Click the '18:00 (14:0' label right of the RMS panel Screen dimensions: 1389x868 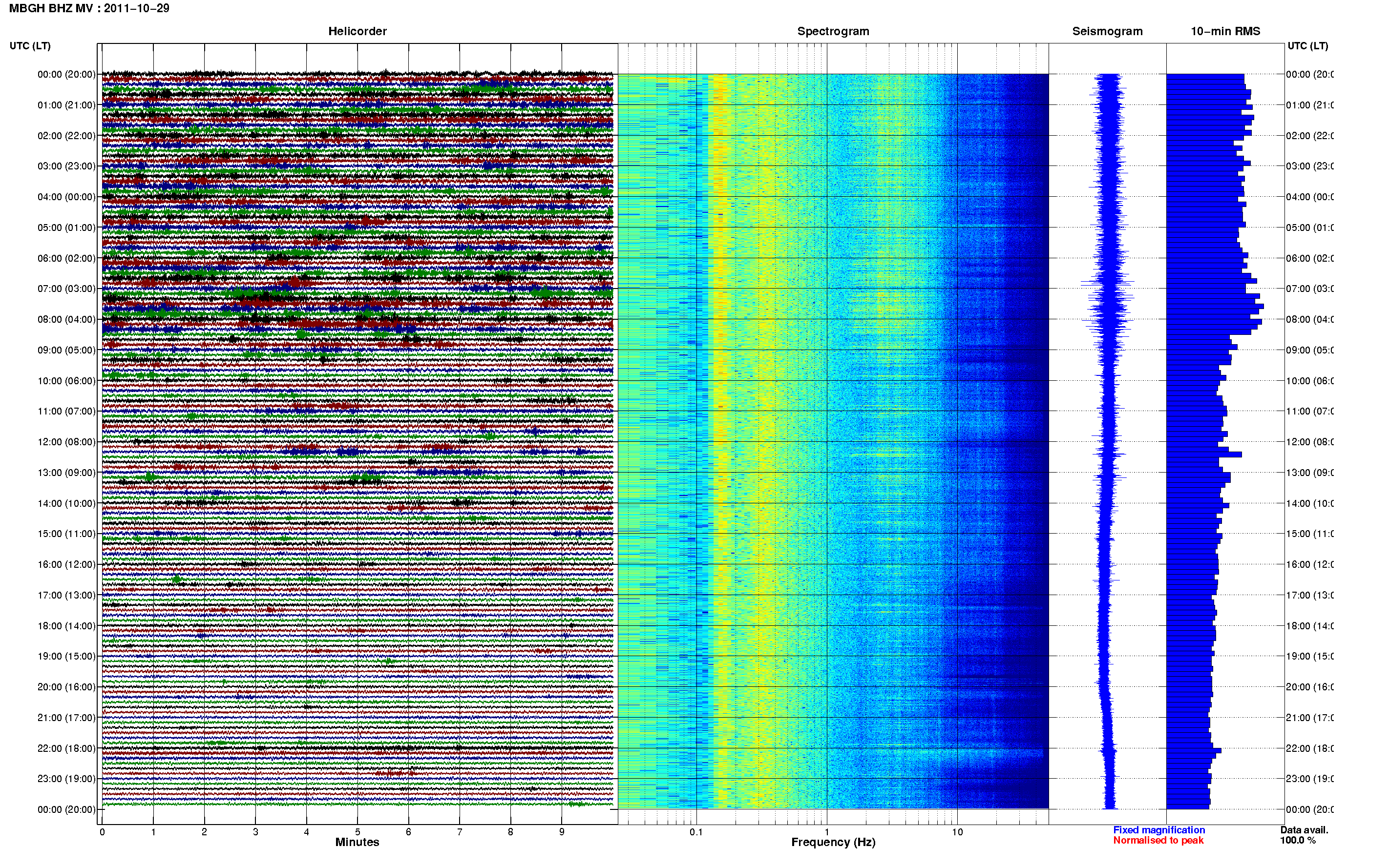tap(1310, 626)
